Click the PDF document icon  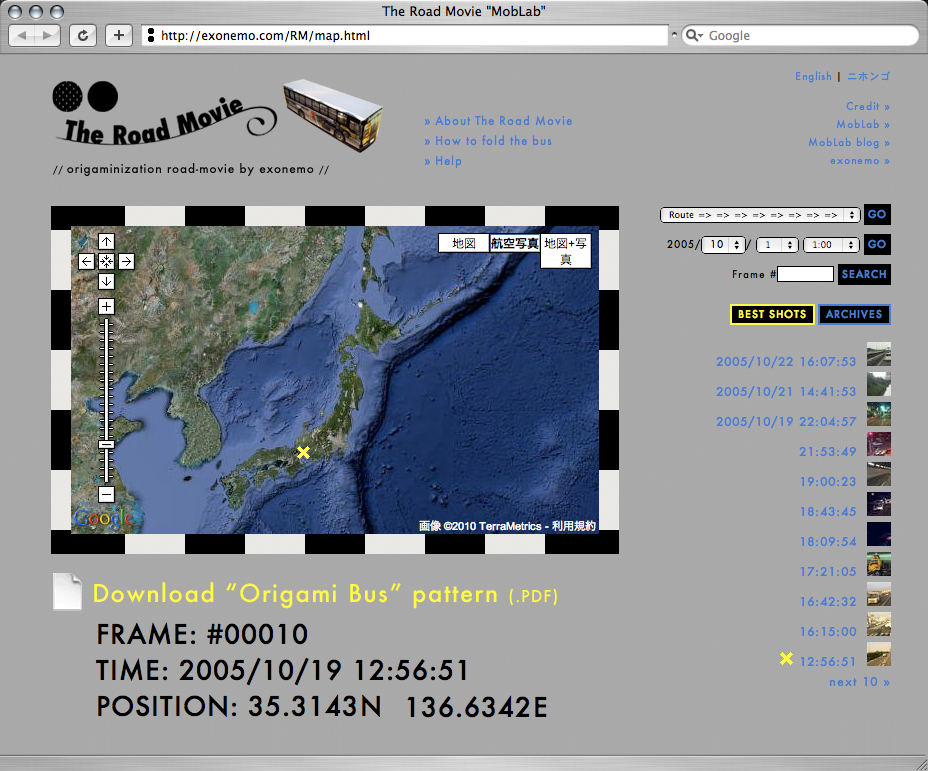67,591
